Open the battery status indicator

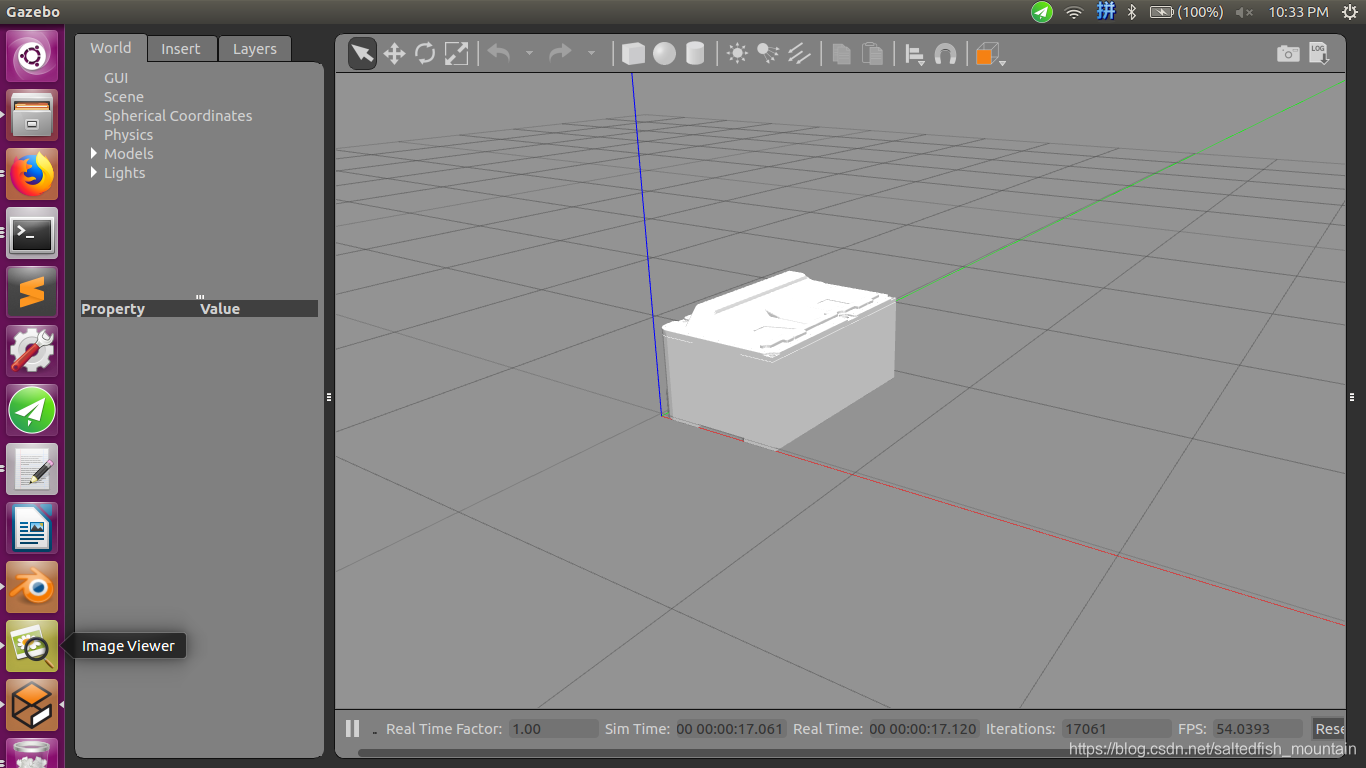pyautogui.click(x=1186, y=12)
